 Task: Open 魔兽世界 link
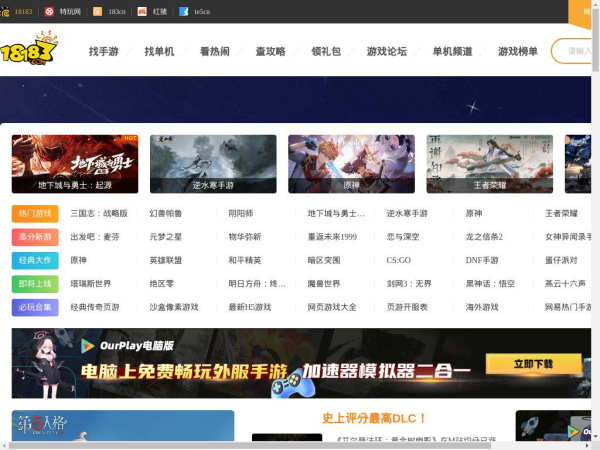click(x=324, y=284)
